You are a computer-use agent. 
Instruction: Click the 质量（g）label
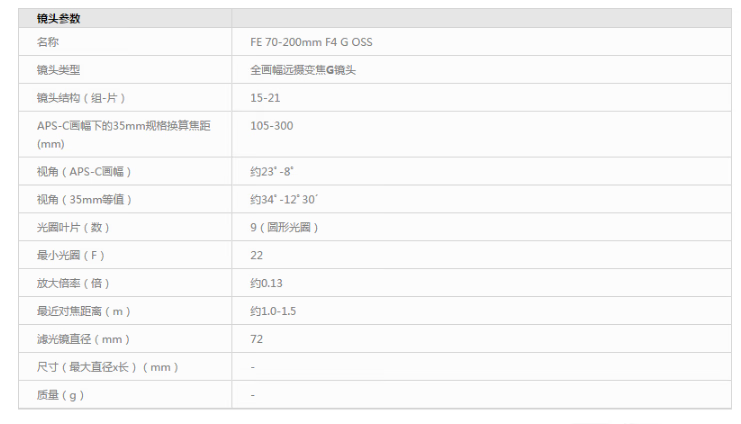point(60,395)
